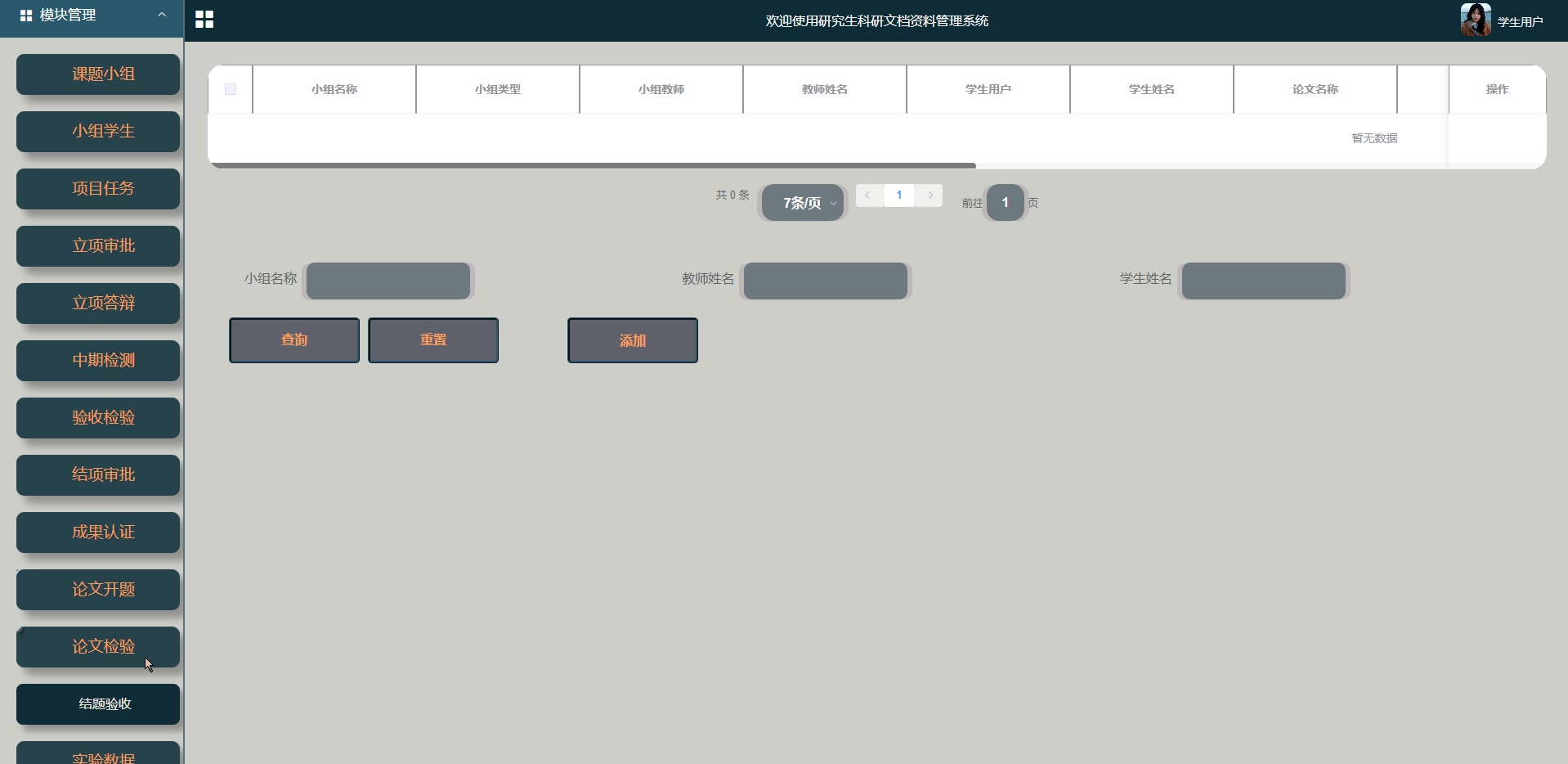Select the 结题验收 menu item
Screen dimensions: 1568x764
tap(98, 704)
